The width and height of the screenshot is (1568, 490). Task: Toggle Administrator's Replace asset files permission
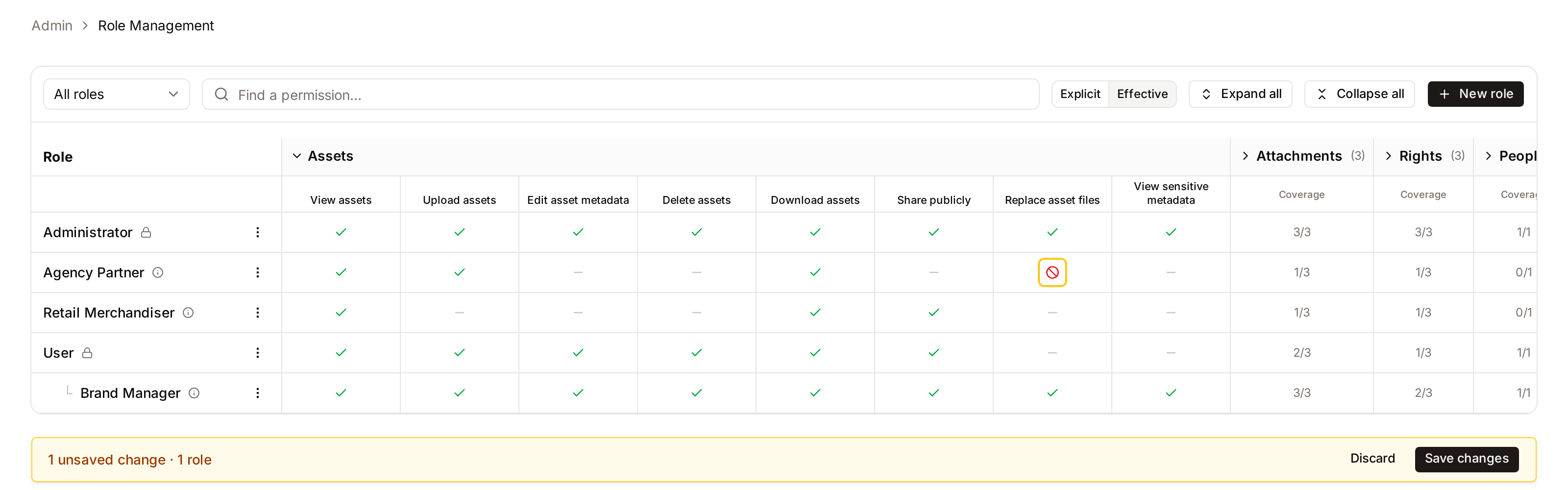(1052, 232)
